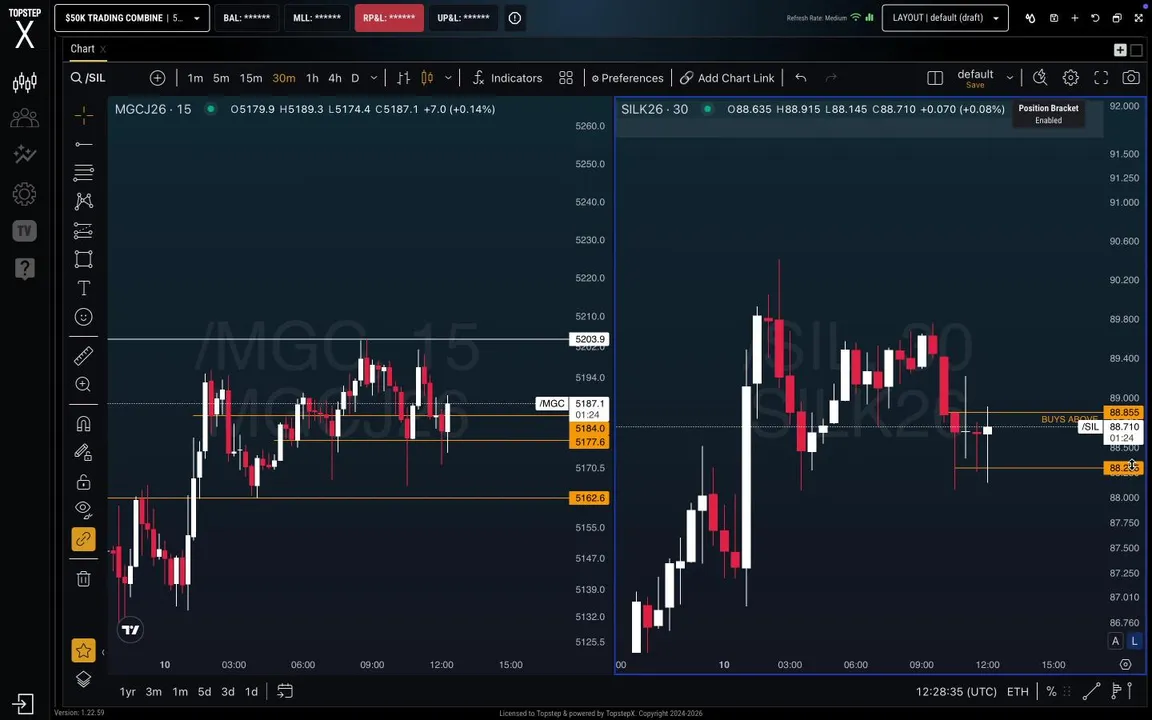Expand the timeframe interval chevron after D
This screenshot has width=1152, height=720.
(373, 78)
